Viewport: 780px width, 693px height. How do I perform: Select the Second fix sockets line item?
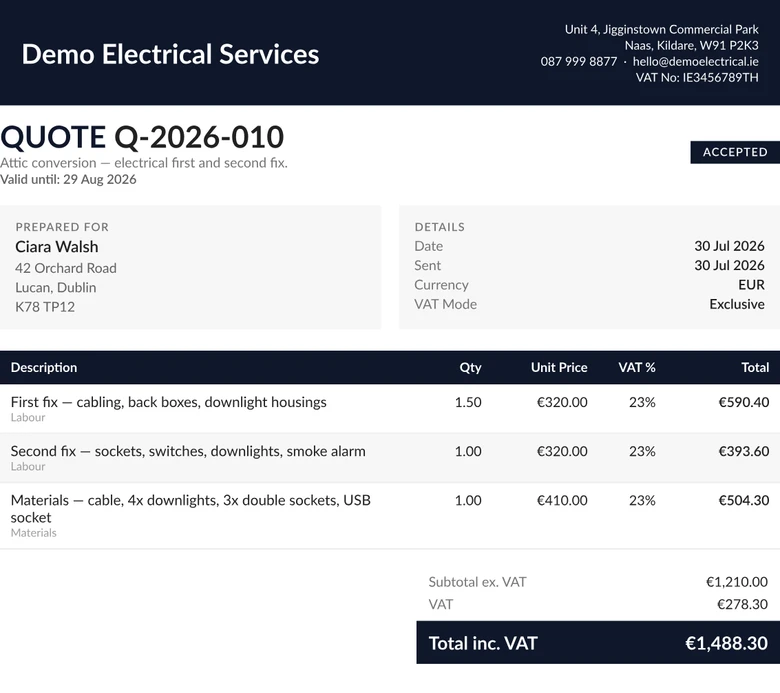390,458
